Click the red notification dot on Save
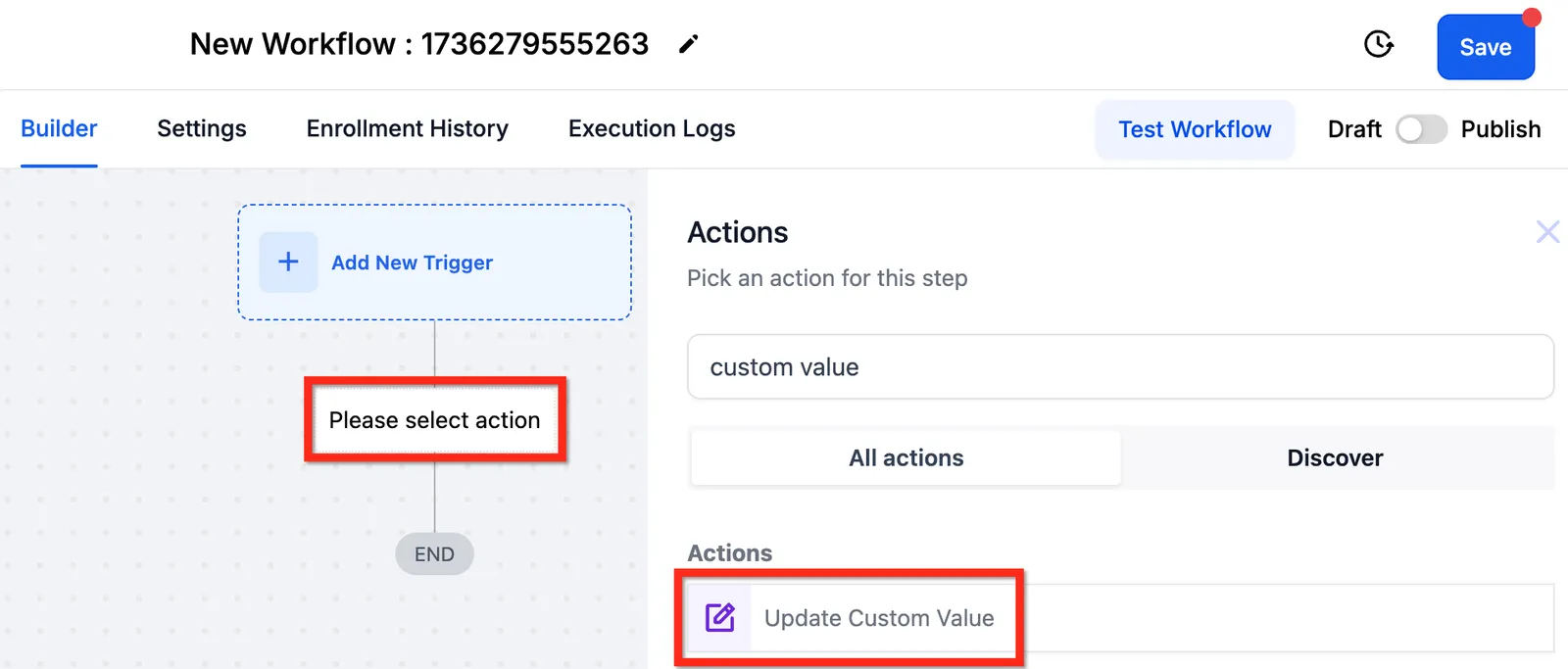Viewport: 1568px width, 669px height. 1531,18
